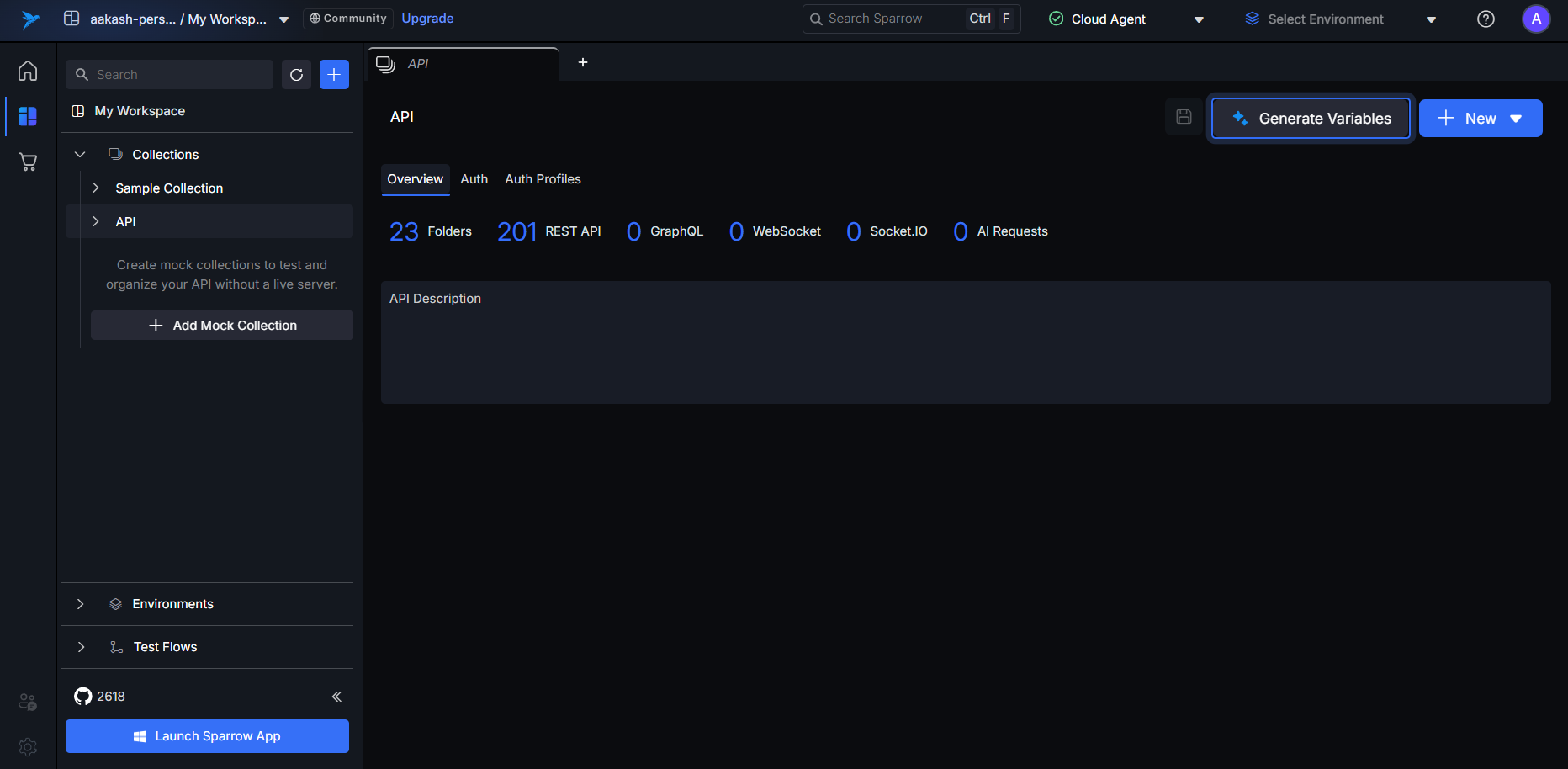Open the Marketplace cart sidebar icon
The image size is (1568, 769).
(28, 162)
